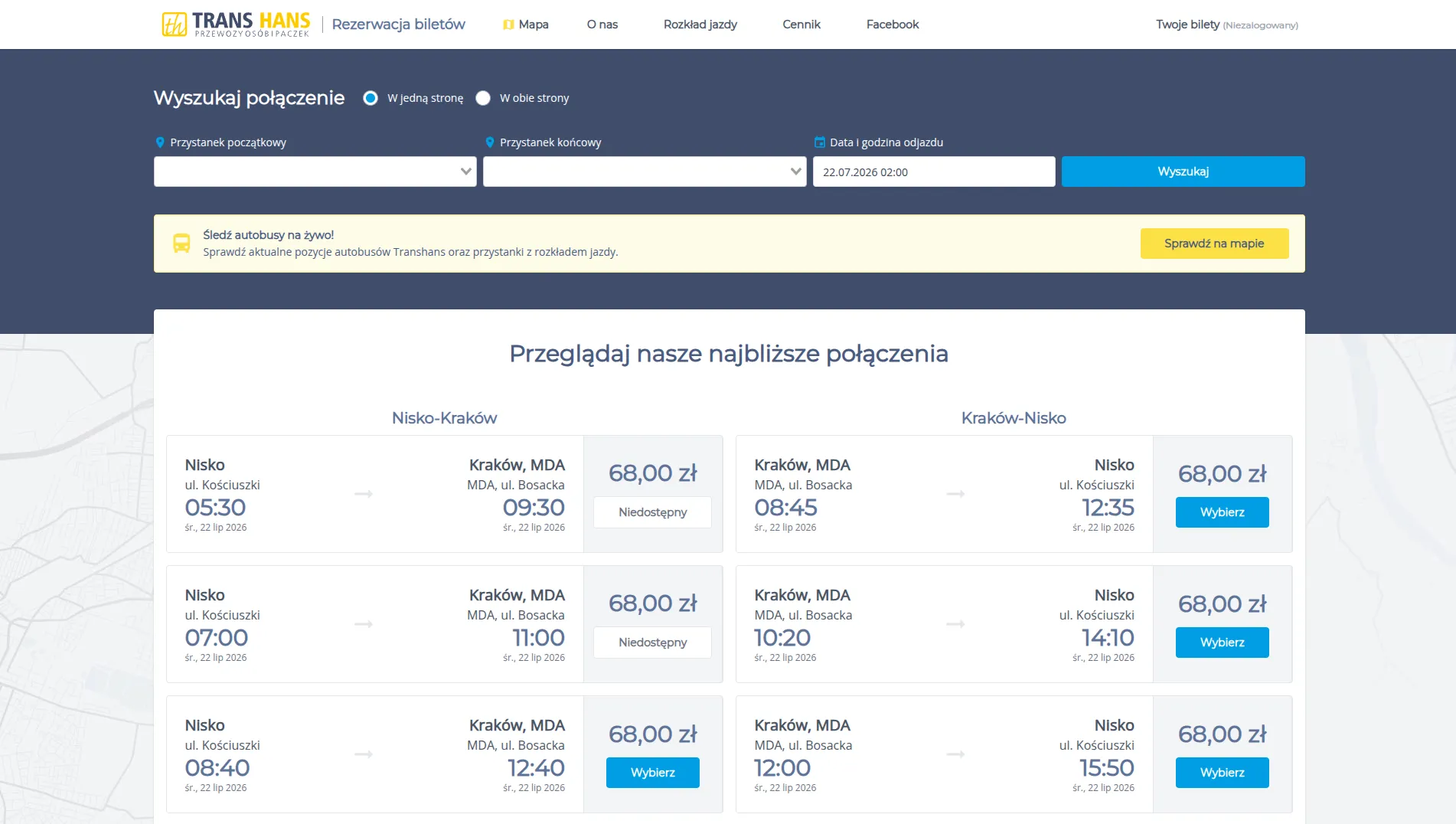Click the calendar icon near departure date
Image resolution: width=1456 pixels, height=824 pixels.
(x=820, y=142)
